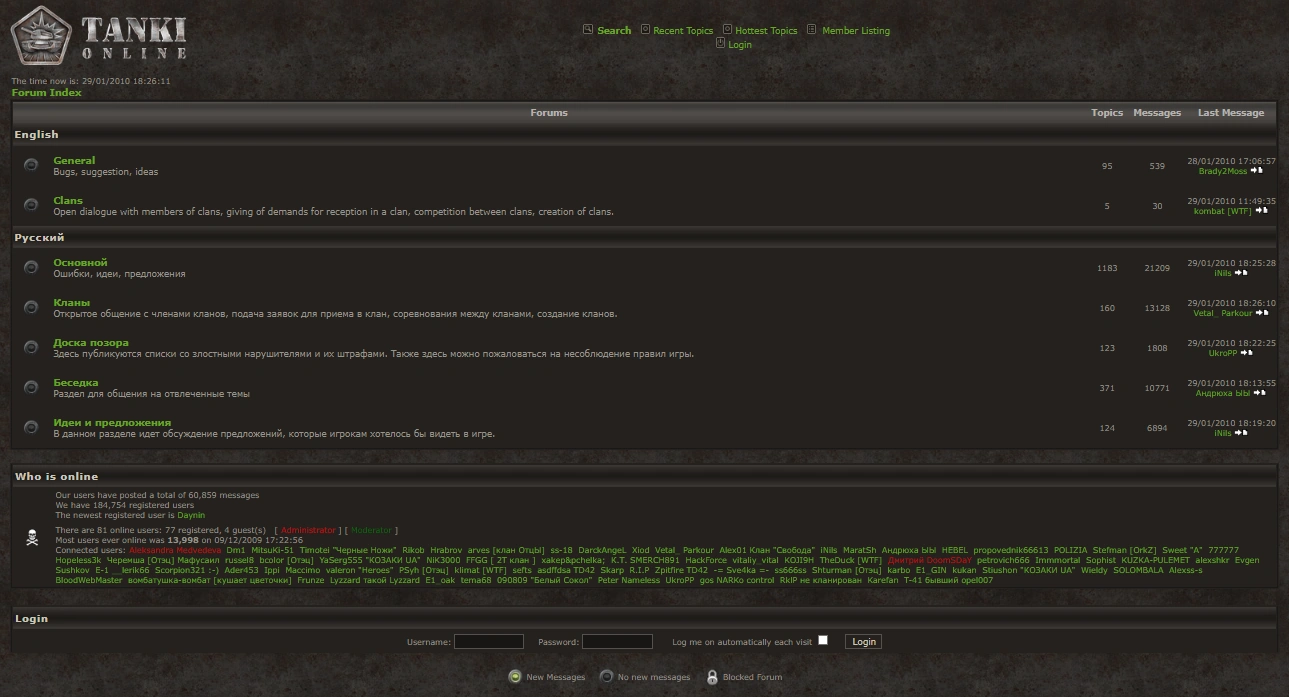Open Андрюха Ыы profile in Беседка row
This screenshot has width=1289, height=697.
pos(1223,393)
